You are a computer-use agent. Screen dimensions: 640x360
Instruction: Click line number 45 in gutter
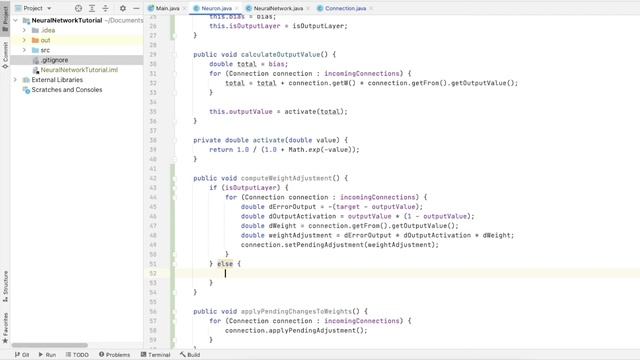pyautogui.click(x=153, y=207)
